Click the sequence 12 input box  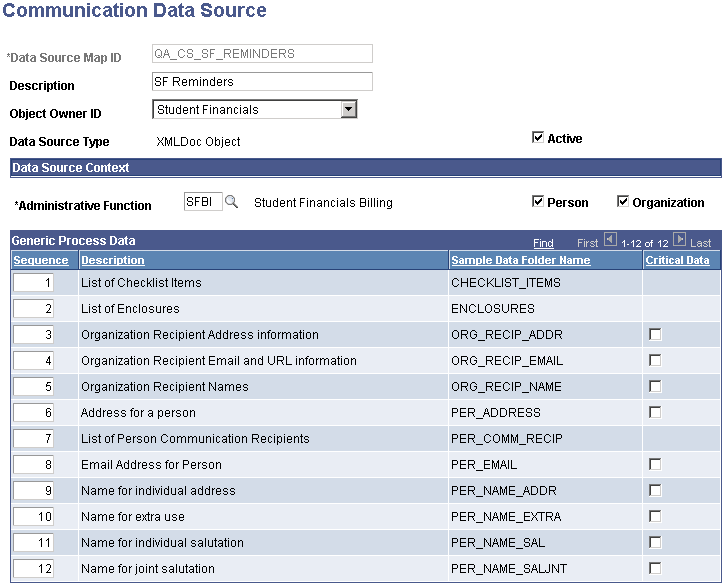pyautogui.click(x=35, y=569)
